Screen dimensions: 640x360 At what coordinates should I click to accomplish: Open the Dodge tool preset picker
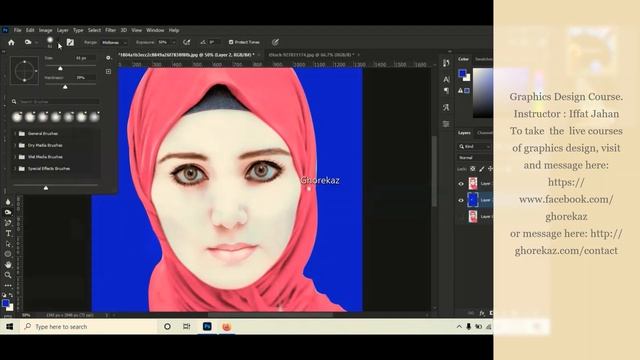[31, 42]
